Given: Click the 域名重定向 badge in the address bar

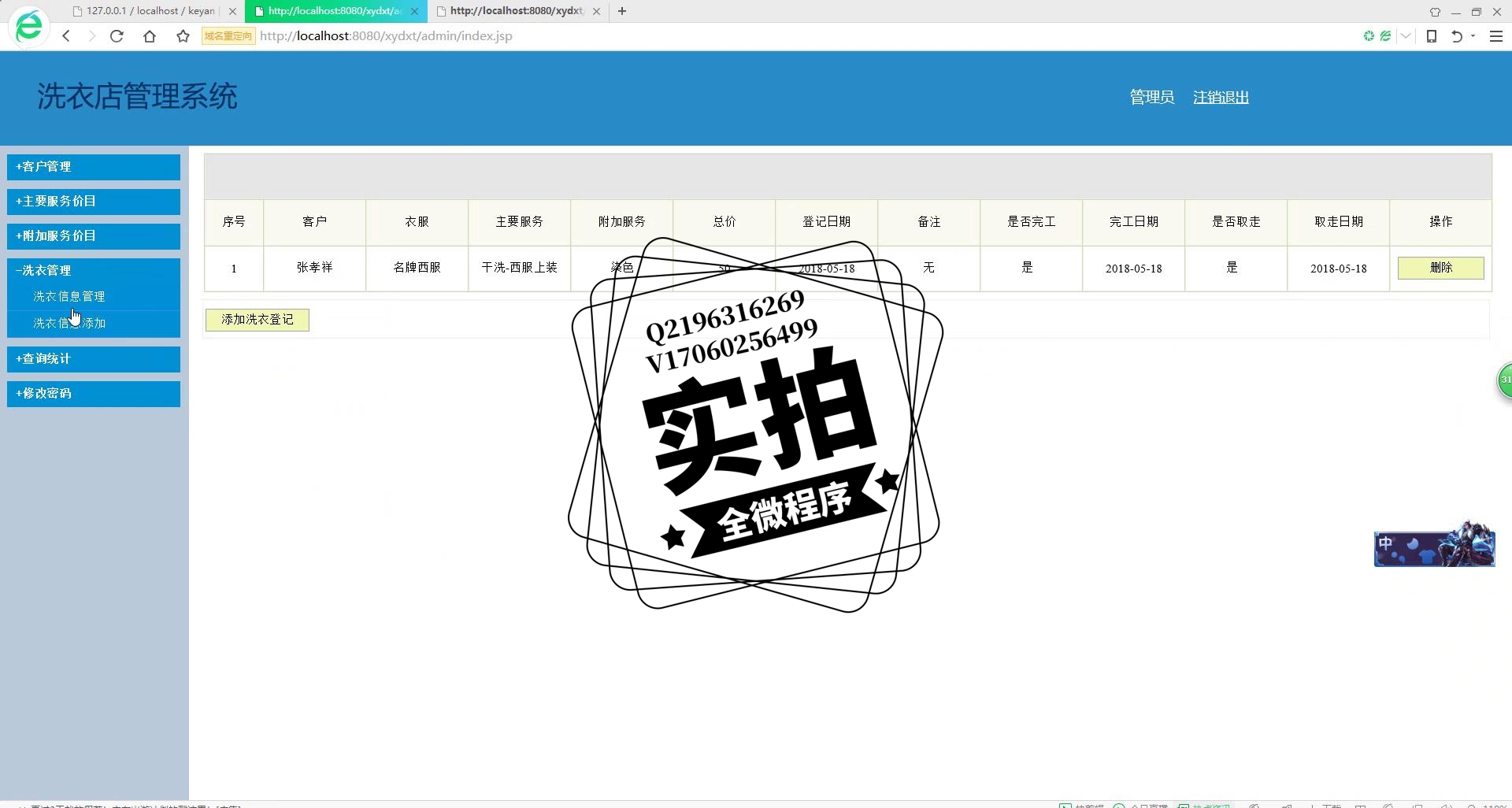Looking at the screenshot, I should 228,36.
